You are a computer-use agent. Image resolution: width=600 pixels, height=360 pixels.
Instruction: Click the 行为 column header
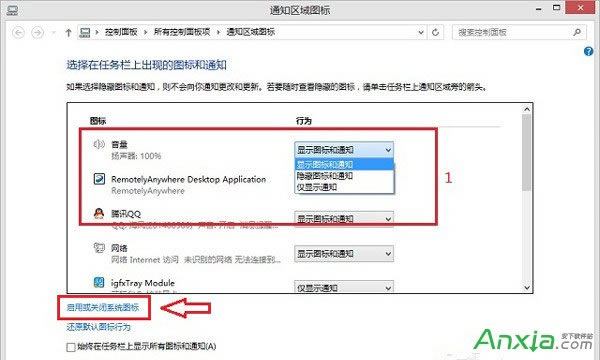click(x=304, y=121)
